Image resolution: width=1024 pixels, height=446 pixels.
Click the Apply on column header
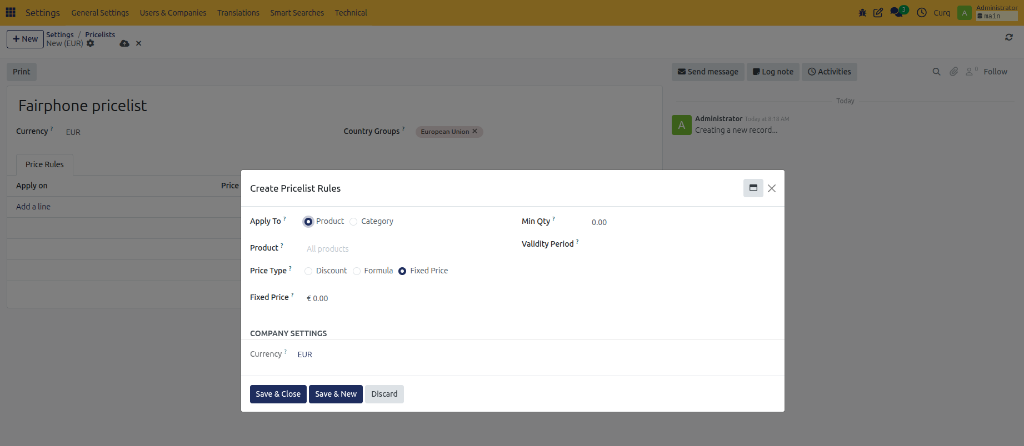click(x=31, y=186)
